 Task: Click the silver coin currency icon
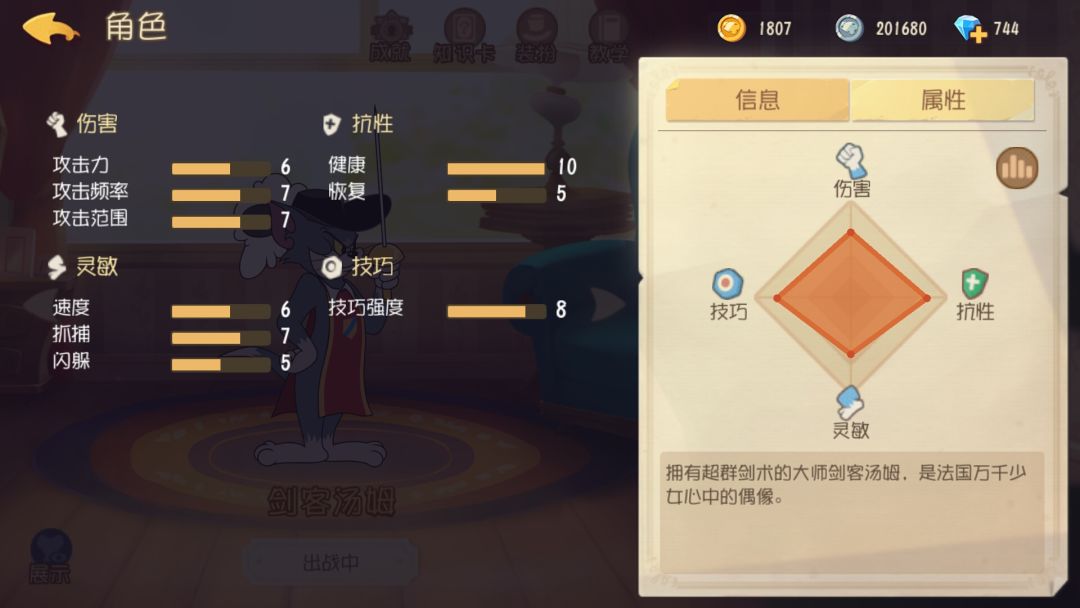click(849, 28)
